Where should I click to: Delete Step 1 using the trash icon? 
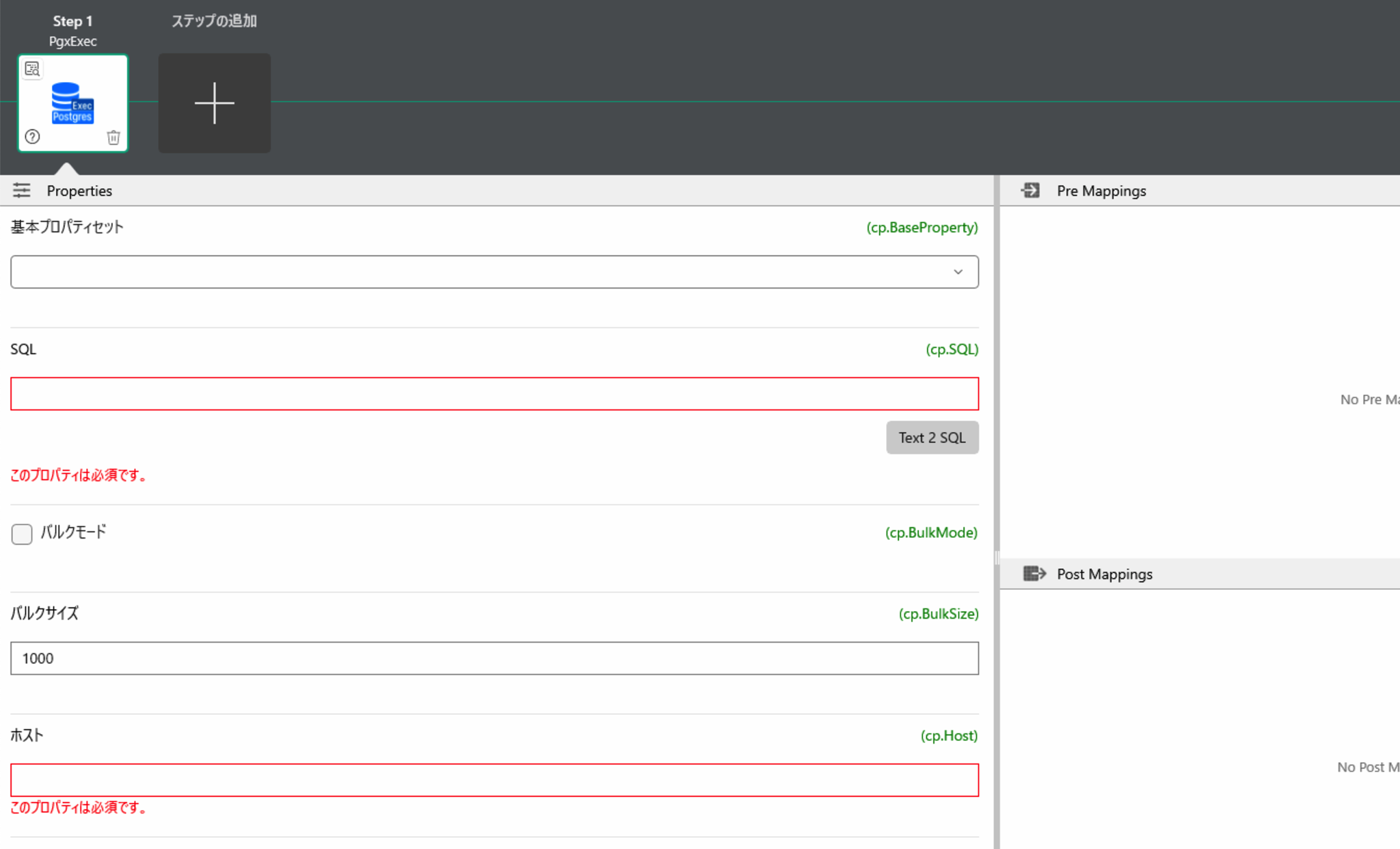(113, 137)
